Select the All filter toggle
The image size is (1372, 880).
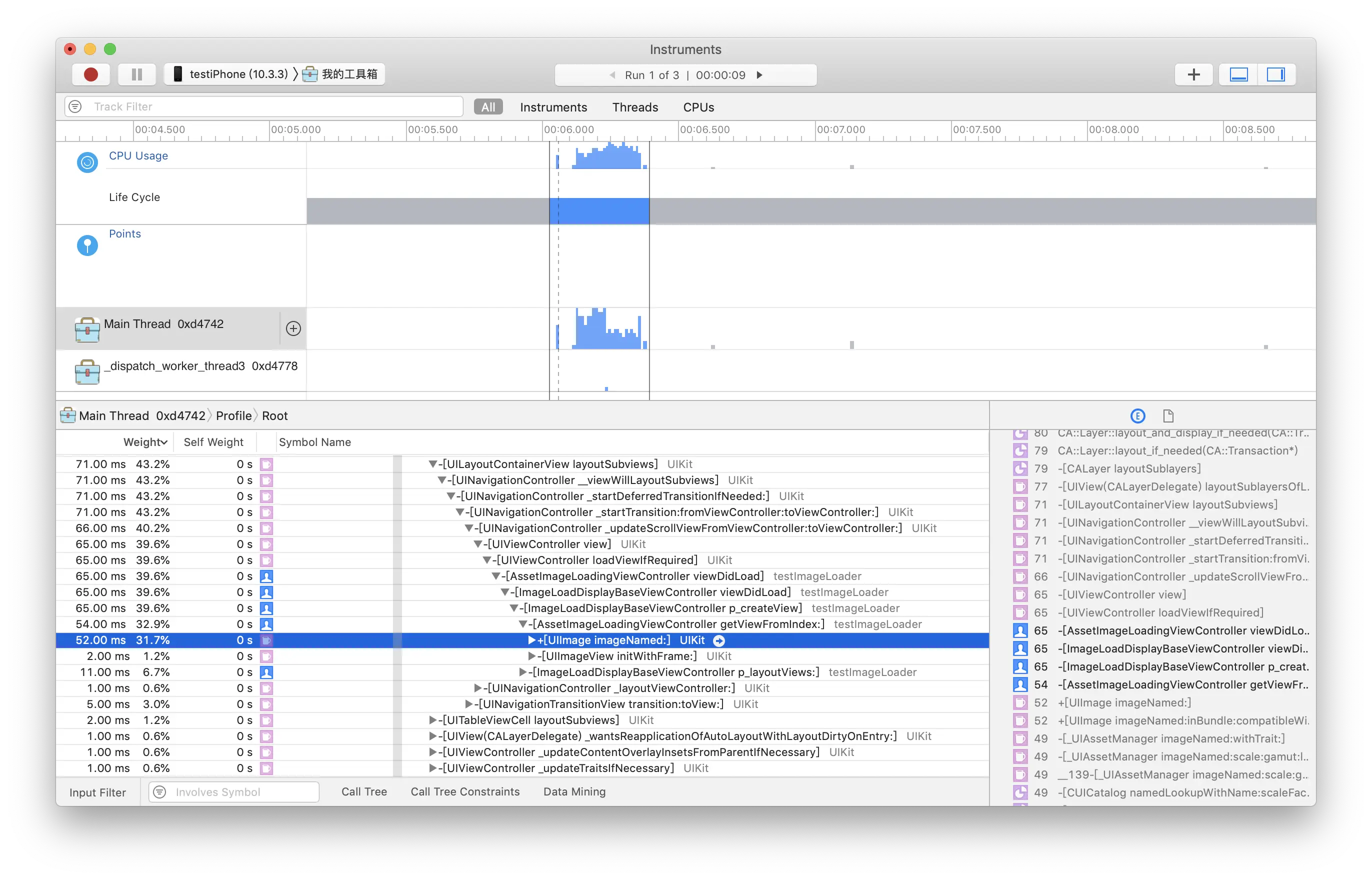[x=488, y=107]
